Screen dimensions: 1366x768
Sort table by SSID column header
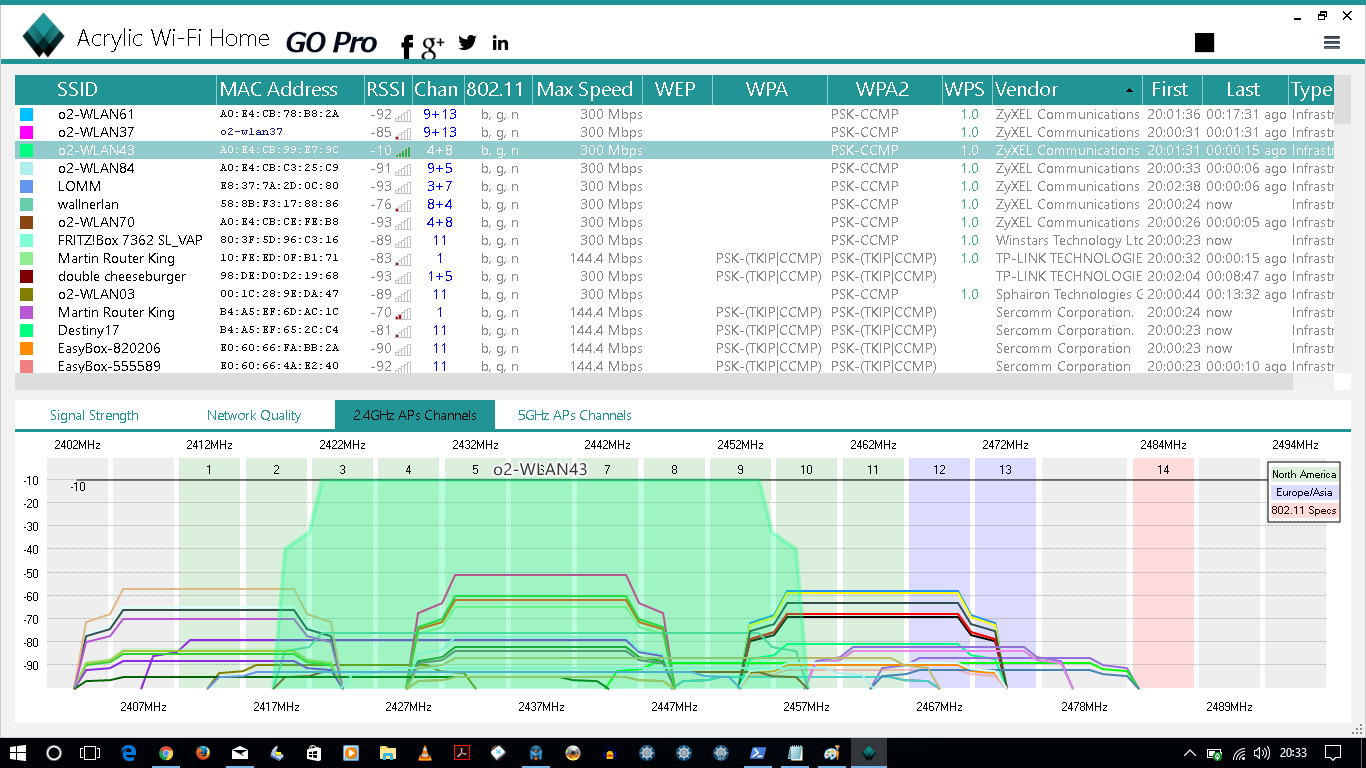point(116,90)
